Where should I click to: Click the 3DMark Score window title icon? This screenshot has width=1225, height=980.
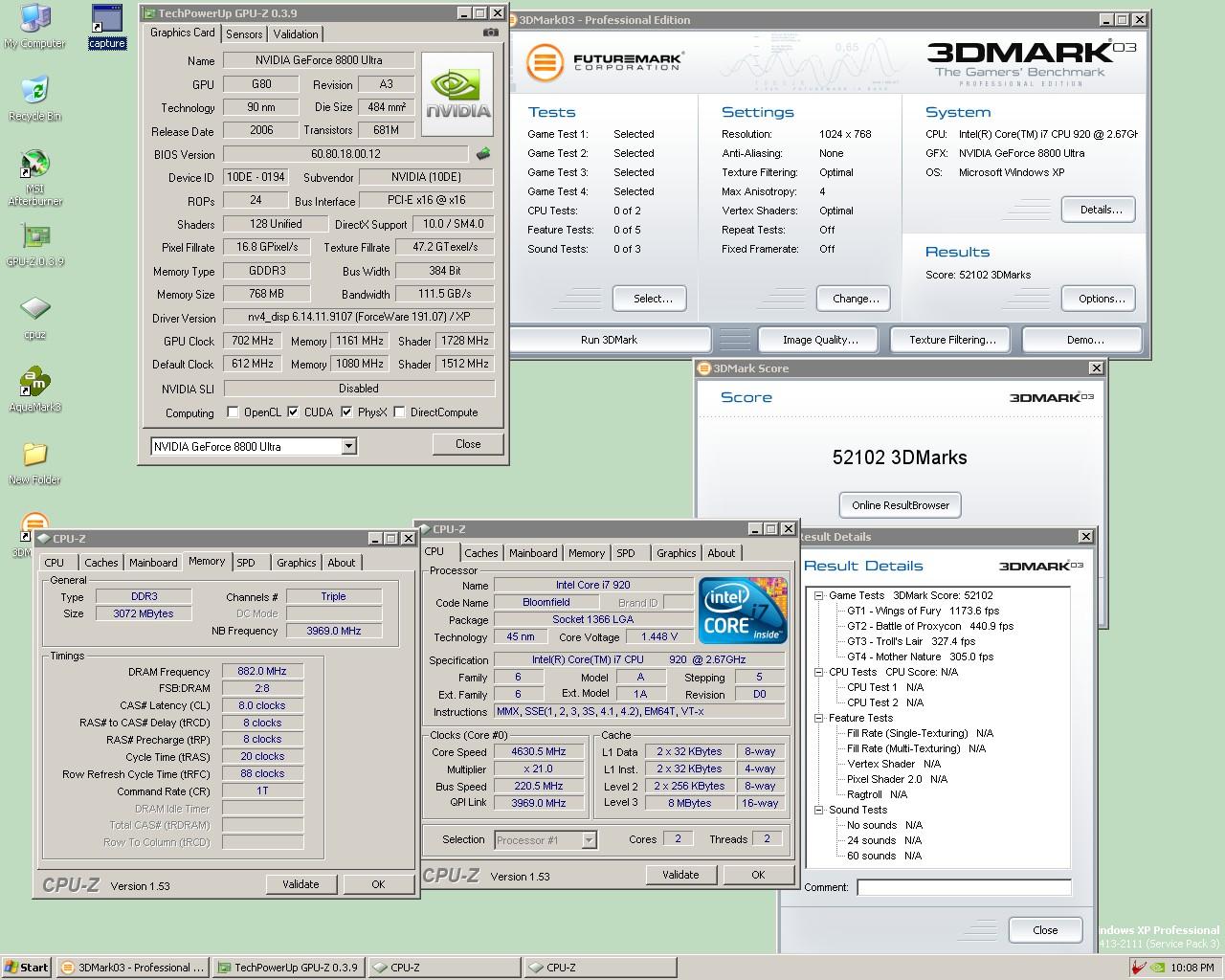coord(704,367)
